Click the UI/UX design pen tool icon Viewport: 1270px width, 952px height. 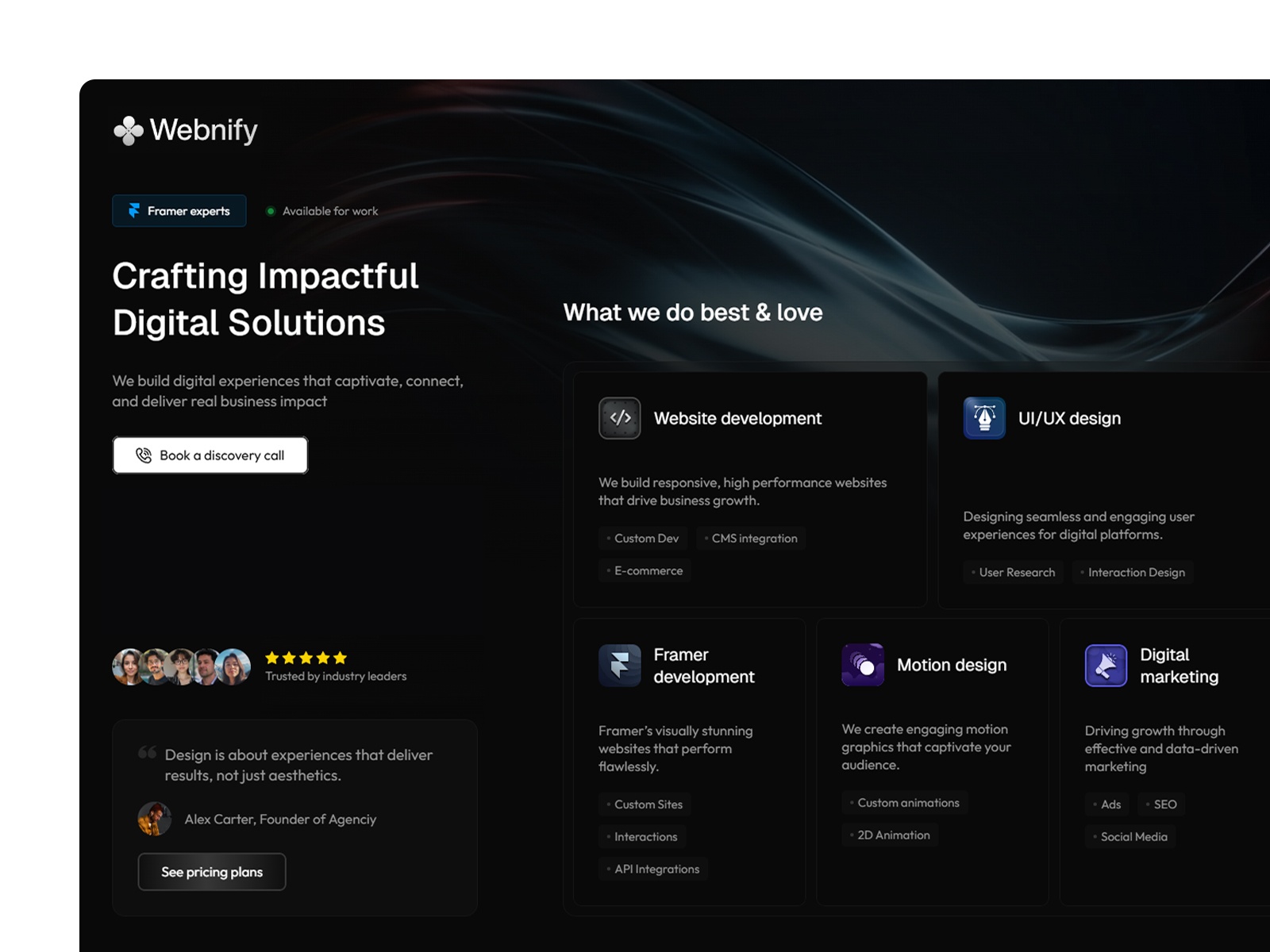(984, 418)
